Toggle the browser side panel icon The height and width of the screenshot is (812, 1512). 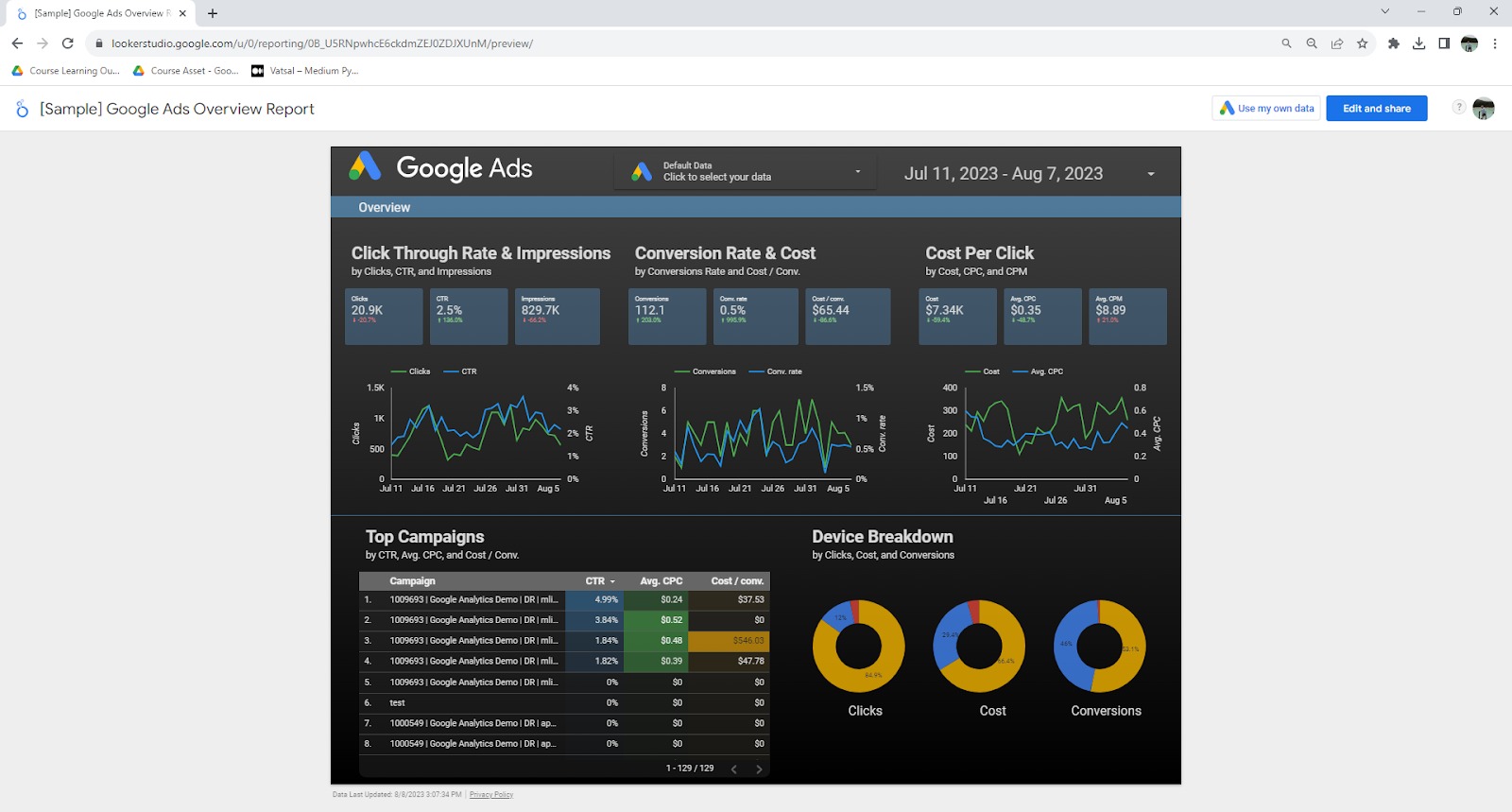coord(1444,43)
